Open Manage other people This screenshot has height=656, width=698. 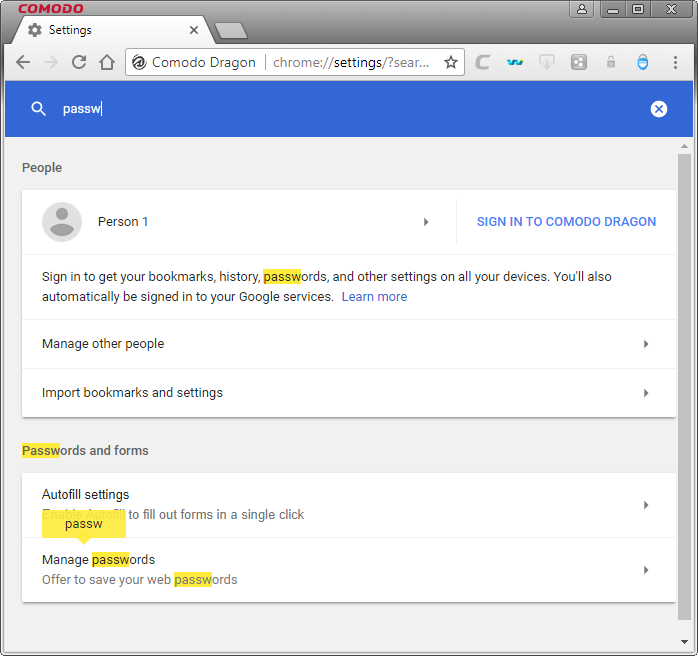point(349,344)
